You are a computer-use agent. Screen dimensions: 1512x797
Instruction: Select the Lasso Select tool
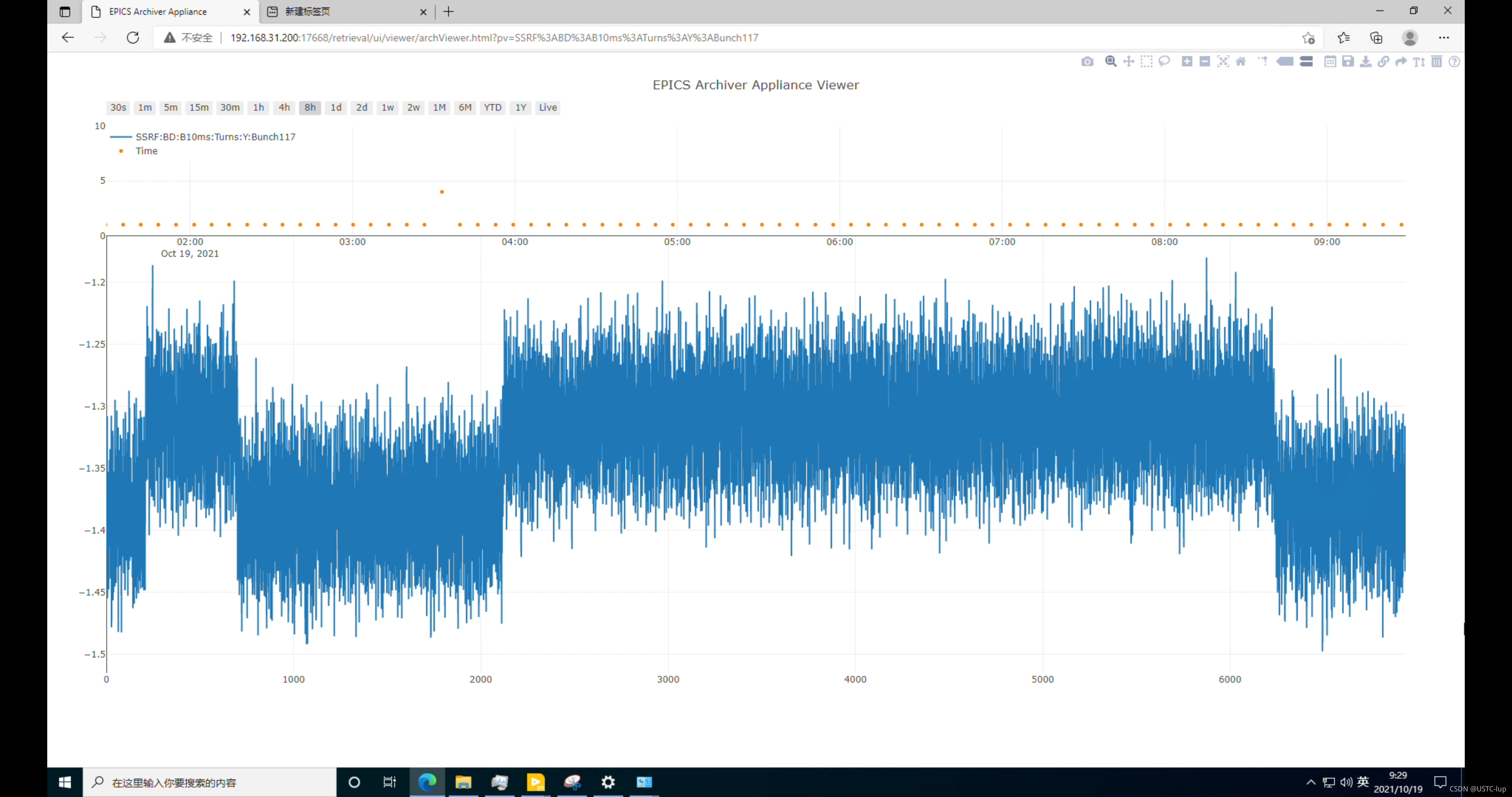[1165, 62]
